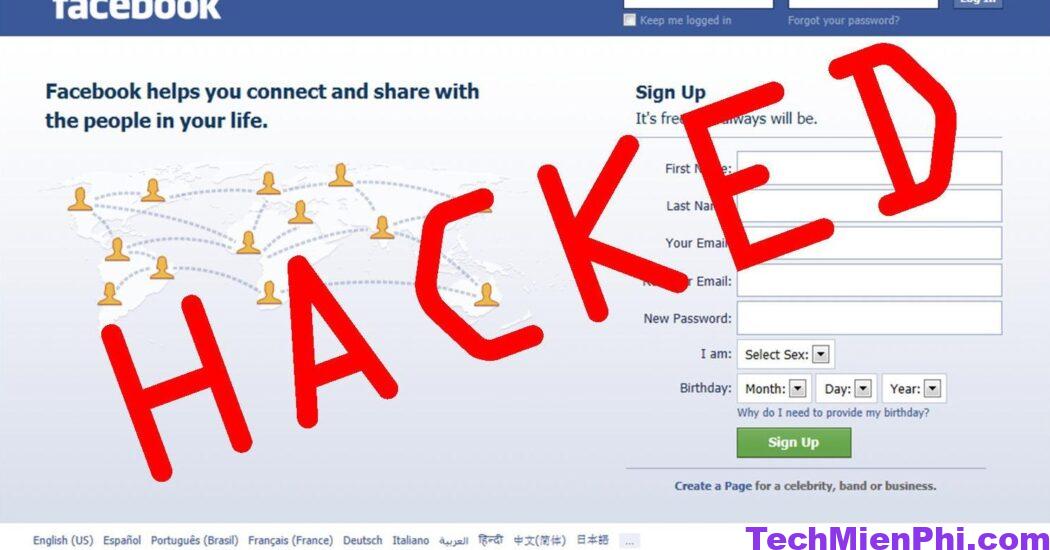Image resolution: width=1050 pixels, height=550 pixels.
Task: Expand the Select Sex dropdown
Action: 785,354
